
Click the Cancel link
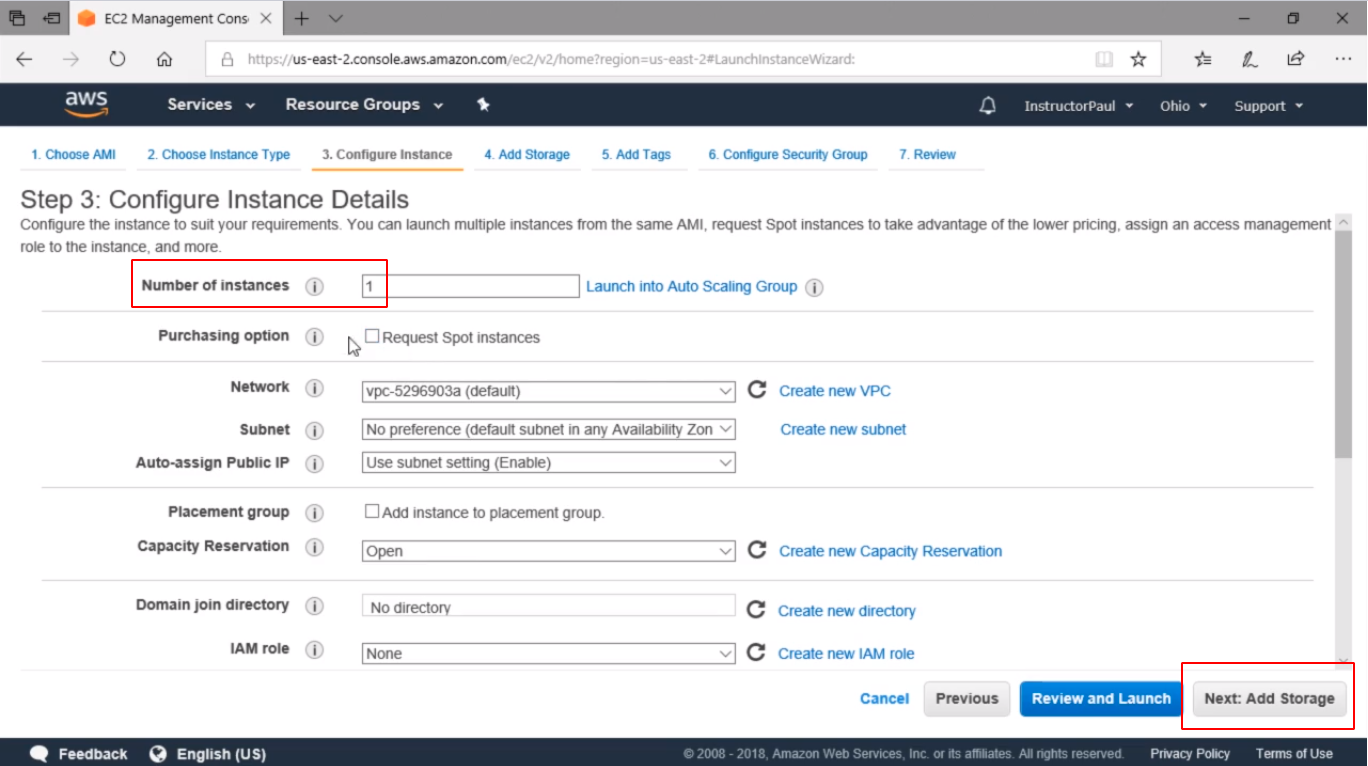coord(884,699)
